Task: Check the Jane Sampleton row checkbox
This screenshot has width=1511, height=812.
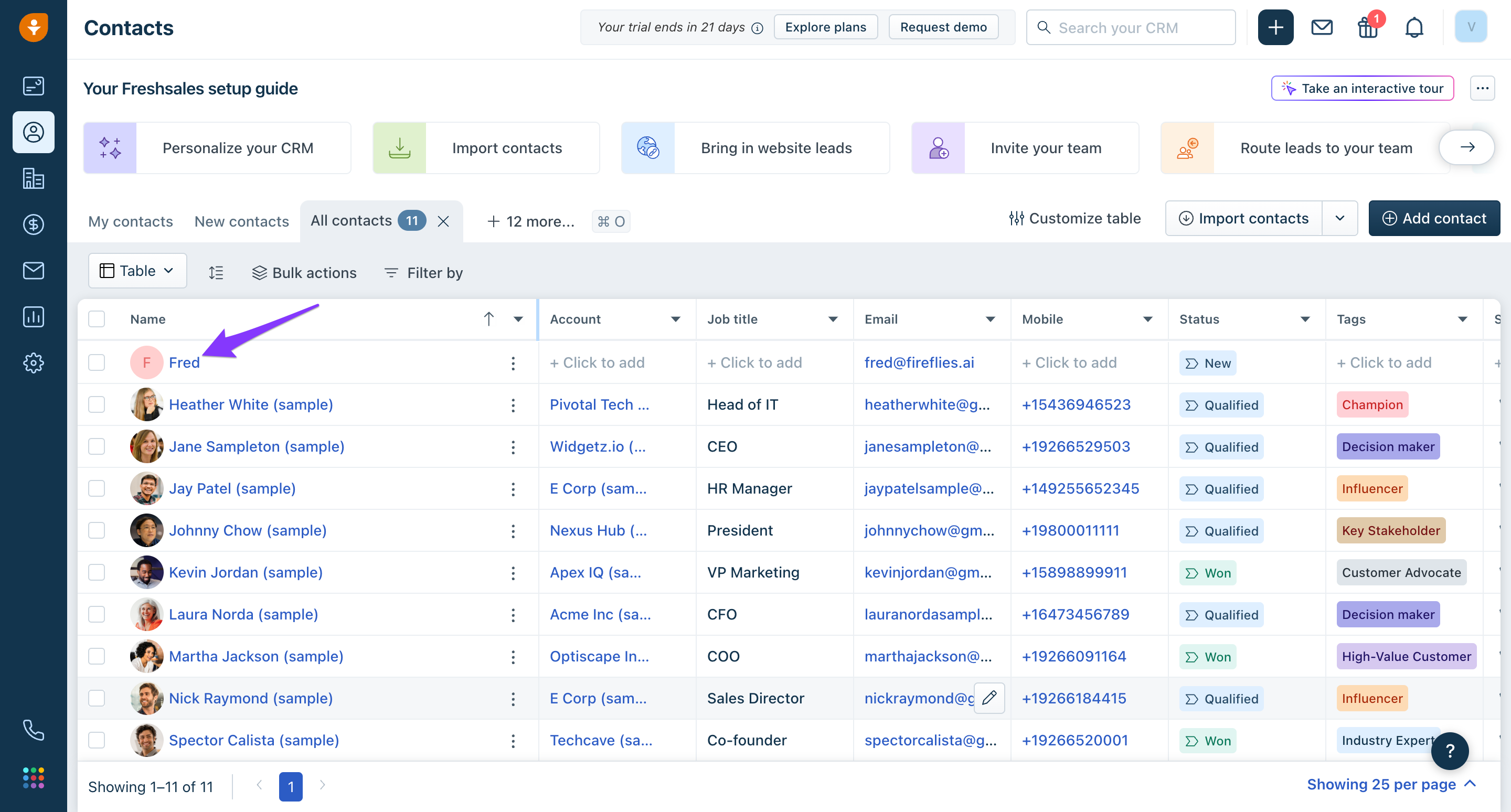Action: pyautogui.click(x=97, y=447)
